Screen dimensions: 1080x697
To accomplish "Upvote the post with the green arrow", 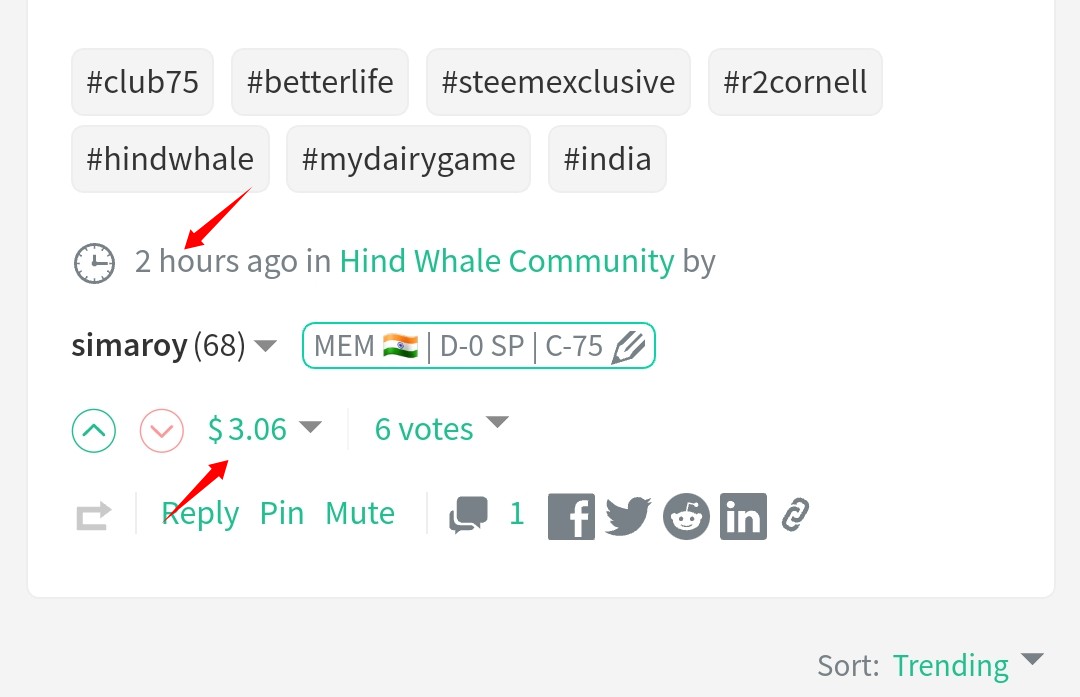I will tap(94, 430).
